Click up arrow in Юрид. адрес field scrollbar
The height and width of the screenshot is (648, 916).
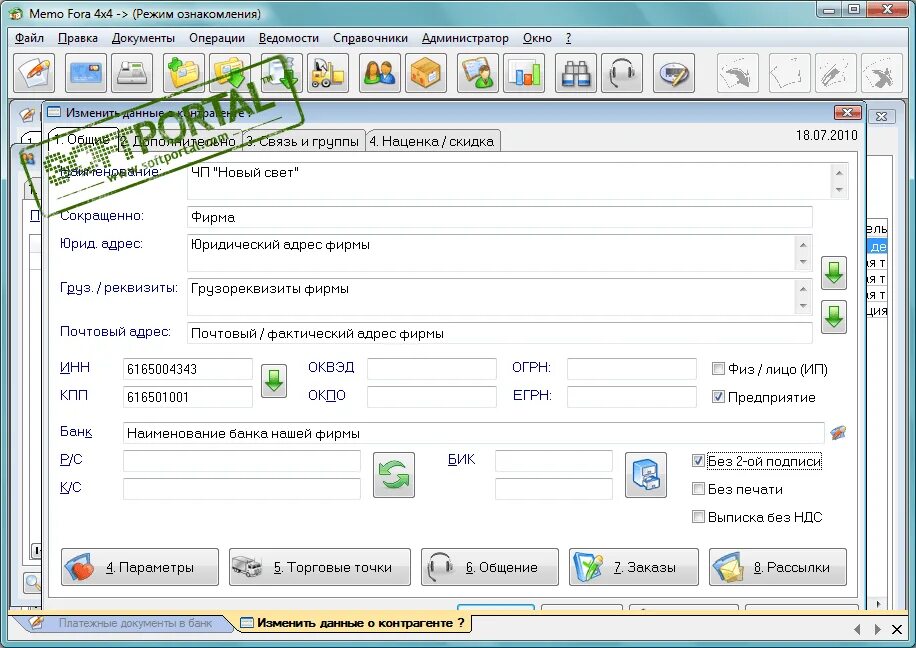(x=803, y=245)
